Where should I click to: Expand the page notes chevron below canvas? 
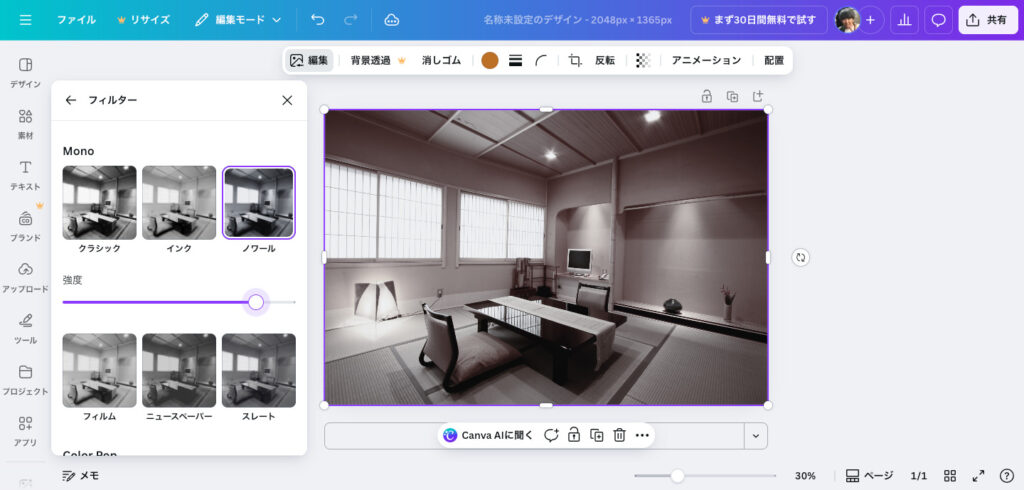[x=756, y=435]
